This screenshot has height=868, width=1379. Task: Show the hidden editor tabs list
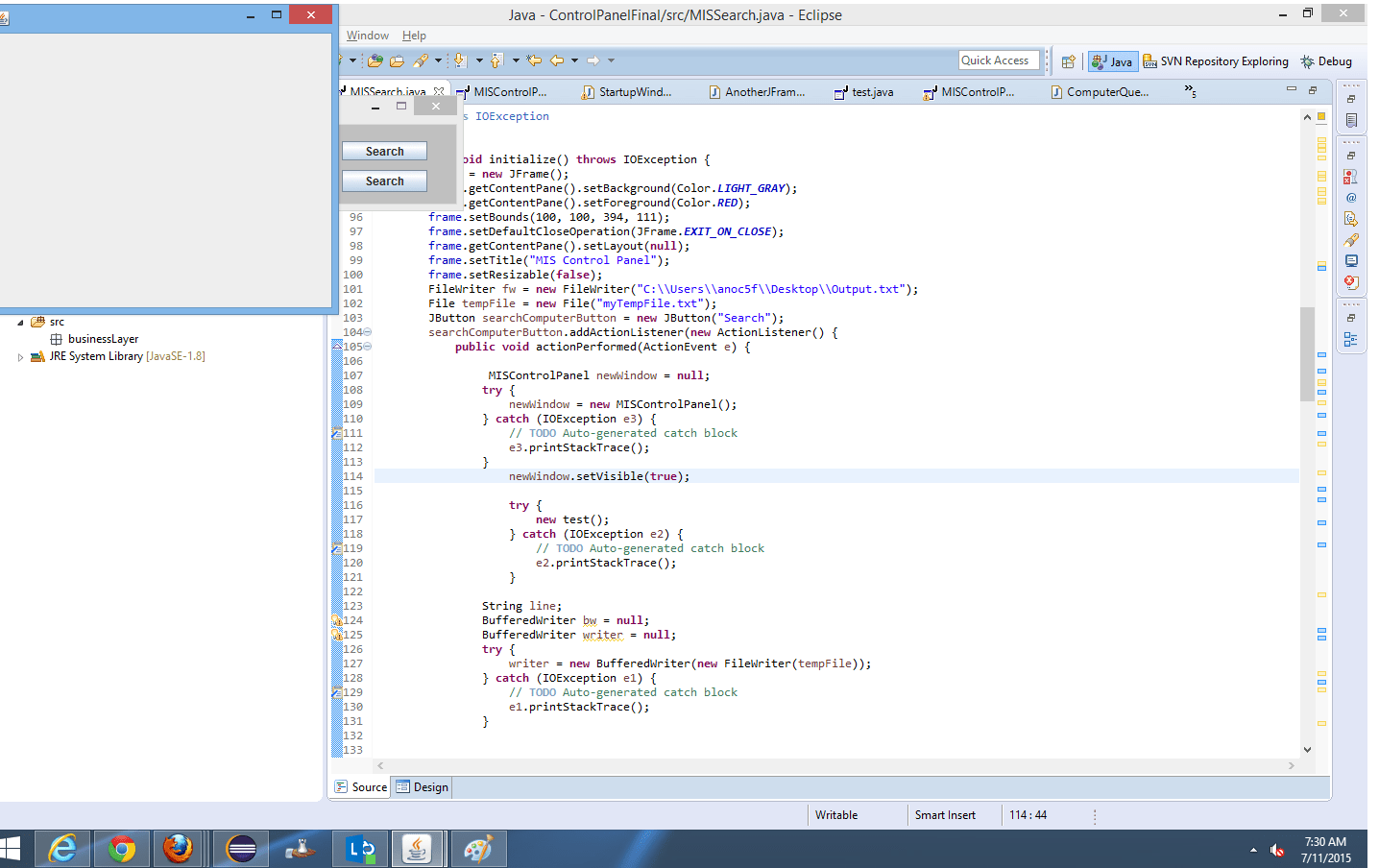[x=1190, y=91]
